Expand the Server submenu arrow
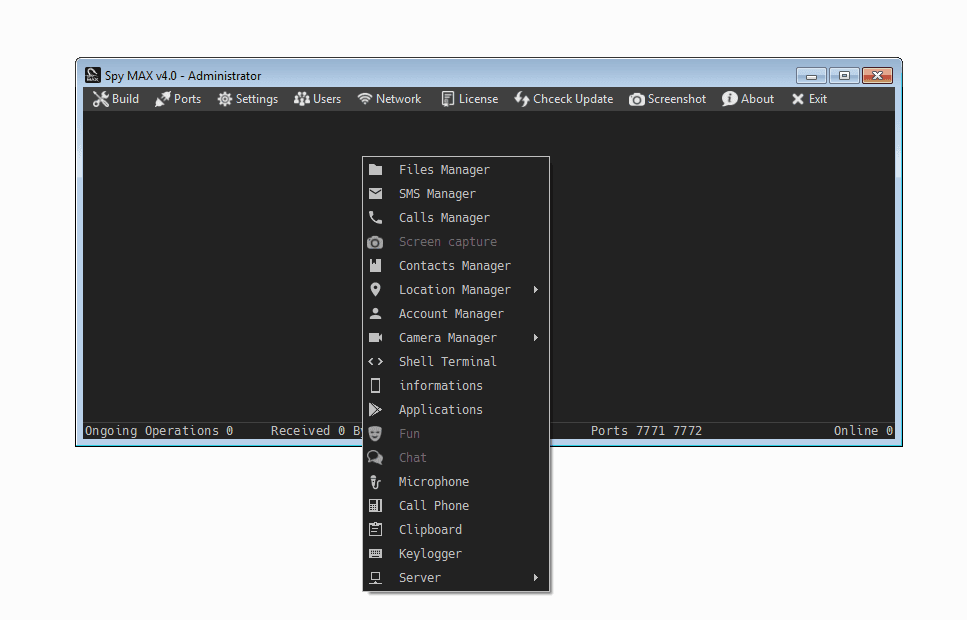This screenshot has height=620, width=967. (x=536, y=578)
